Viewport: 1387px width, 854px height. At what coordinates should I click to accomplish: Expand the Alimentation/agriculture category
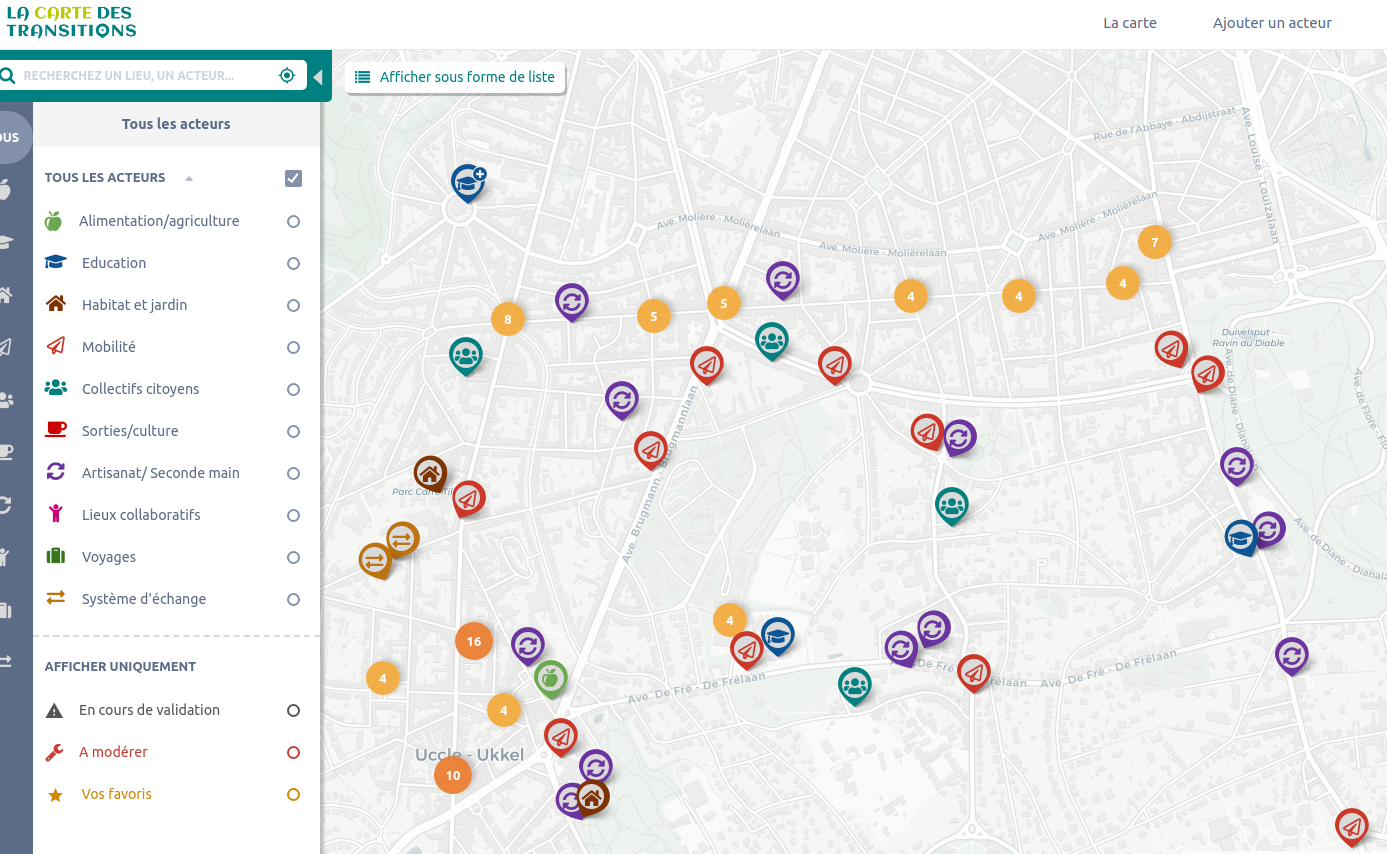[159, 221]
